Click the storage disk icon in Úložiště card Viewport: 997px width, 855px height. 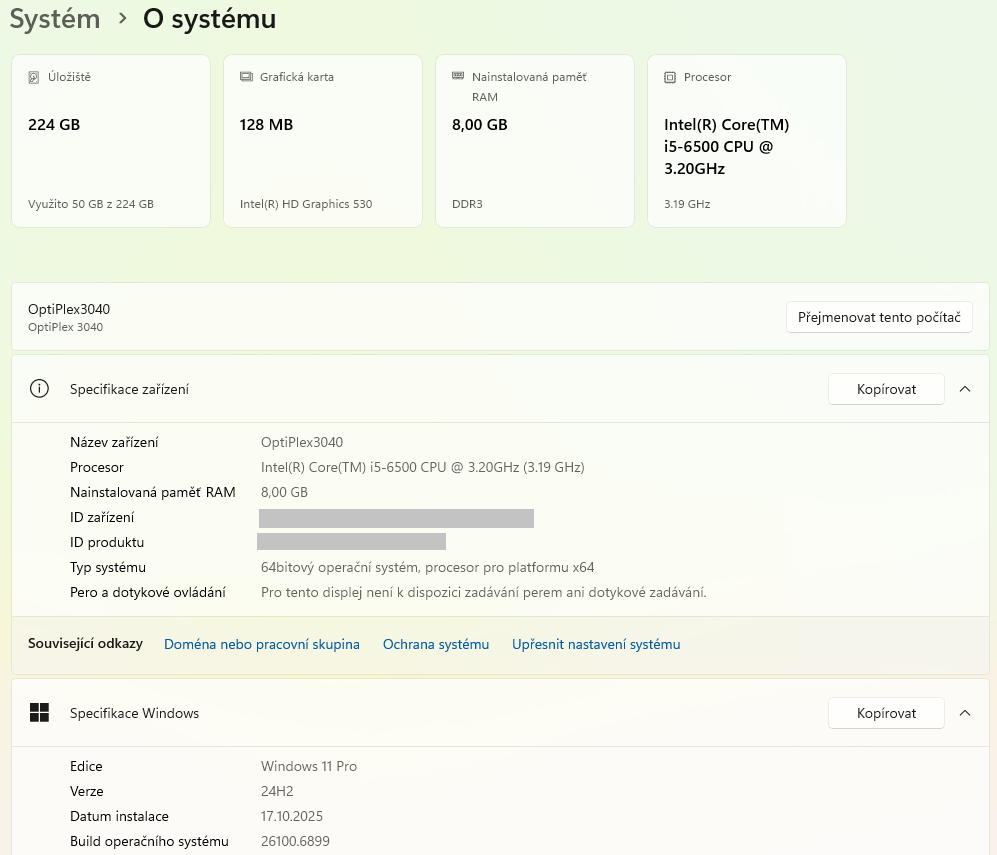pos(34,77)
